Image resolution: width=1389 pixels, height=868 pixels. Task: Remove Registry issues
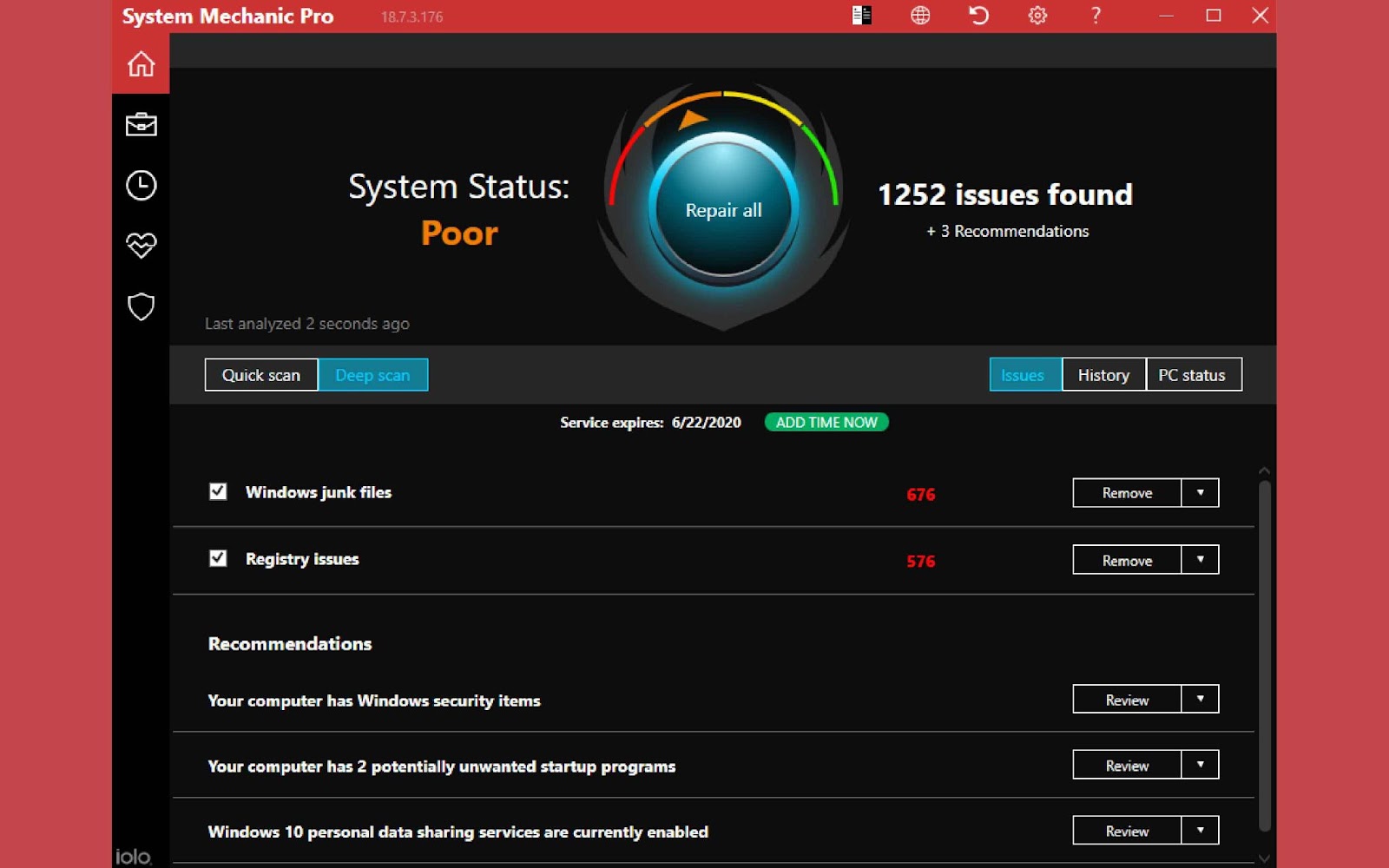[x=1127, y=560]
